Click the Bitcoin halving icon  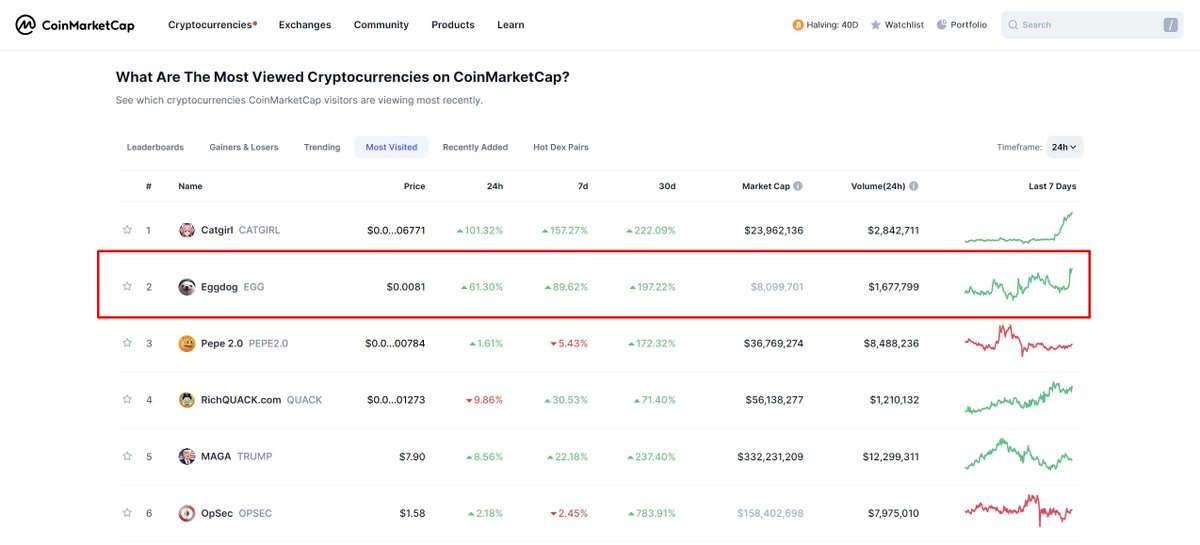pyautogui.click(x=798, y=25)
